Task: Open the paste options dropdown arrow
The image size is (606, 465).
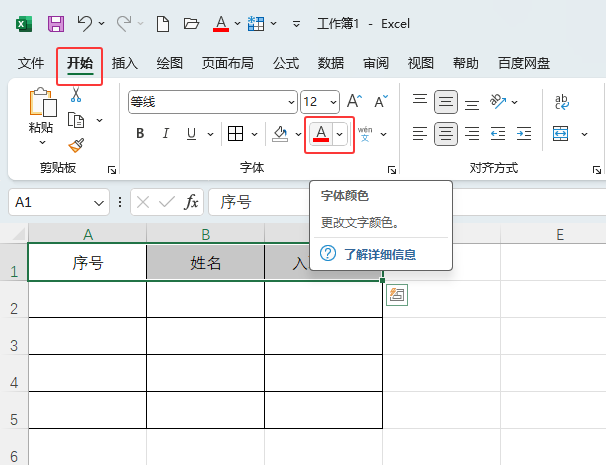Action: pyautogui.click(x=43, y=143)
